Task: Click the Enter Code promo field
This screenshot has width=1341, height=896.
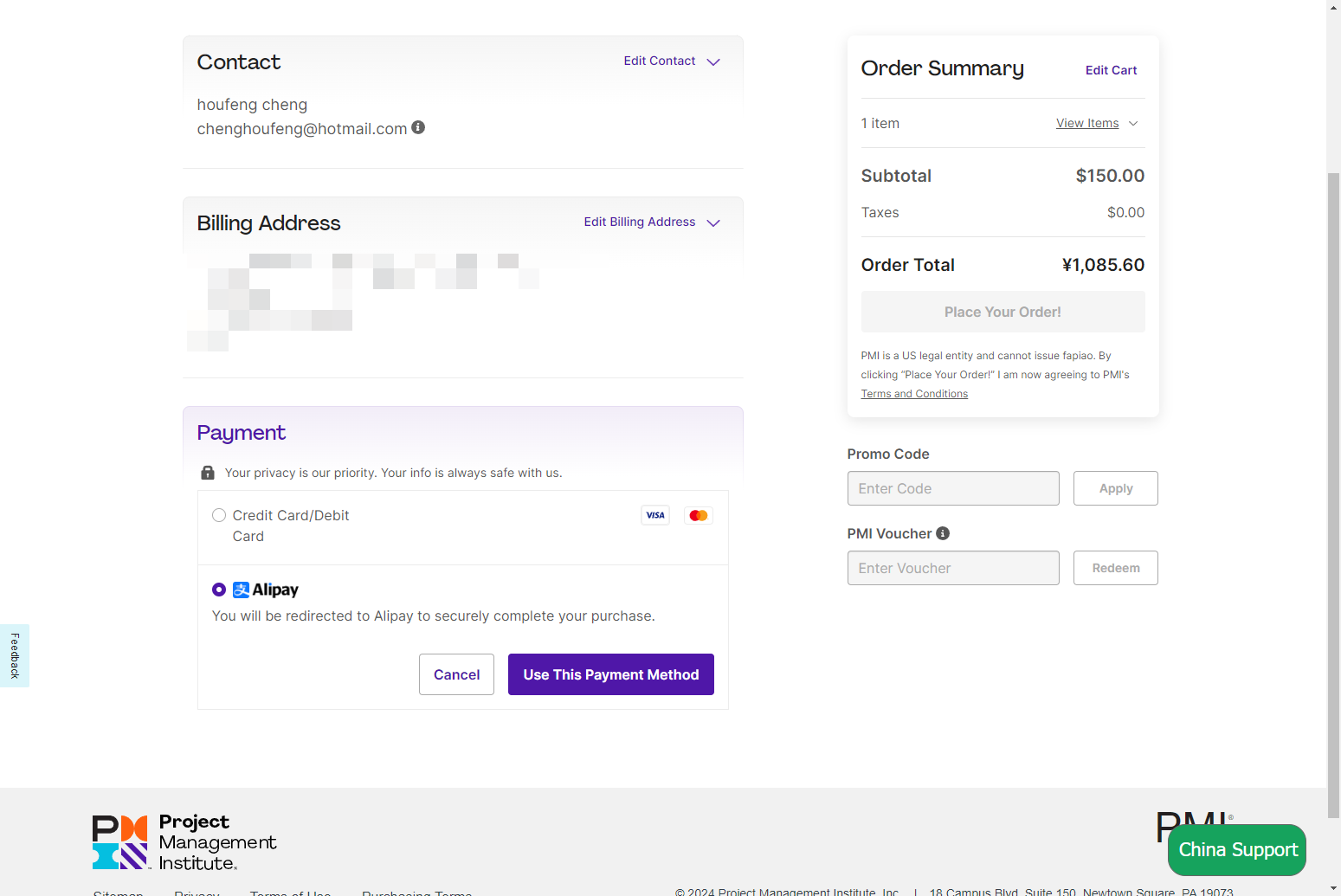Action: tap(953, 488)
